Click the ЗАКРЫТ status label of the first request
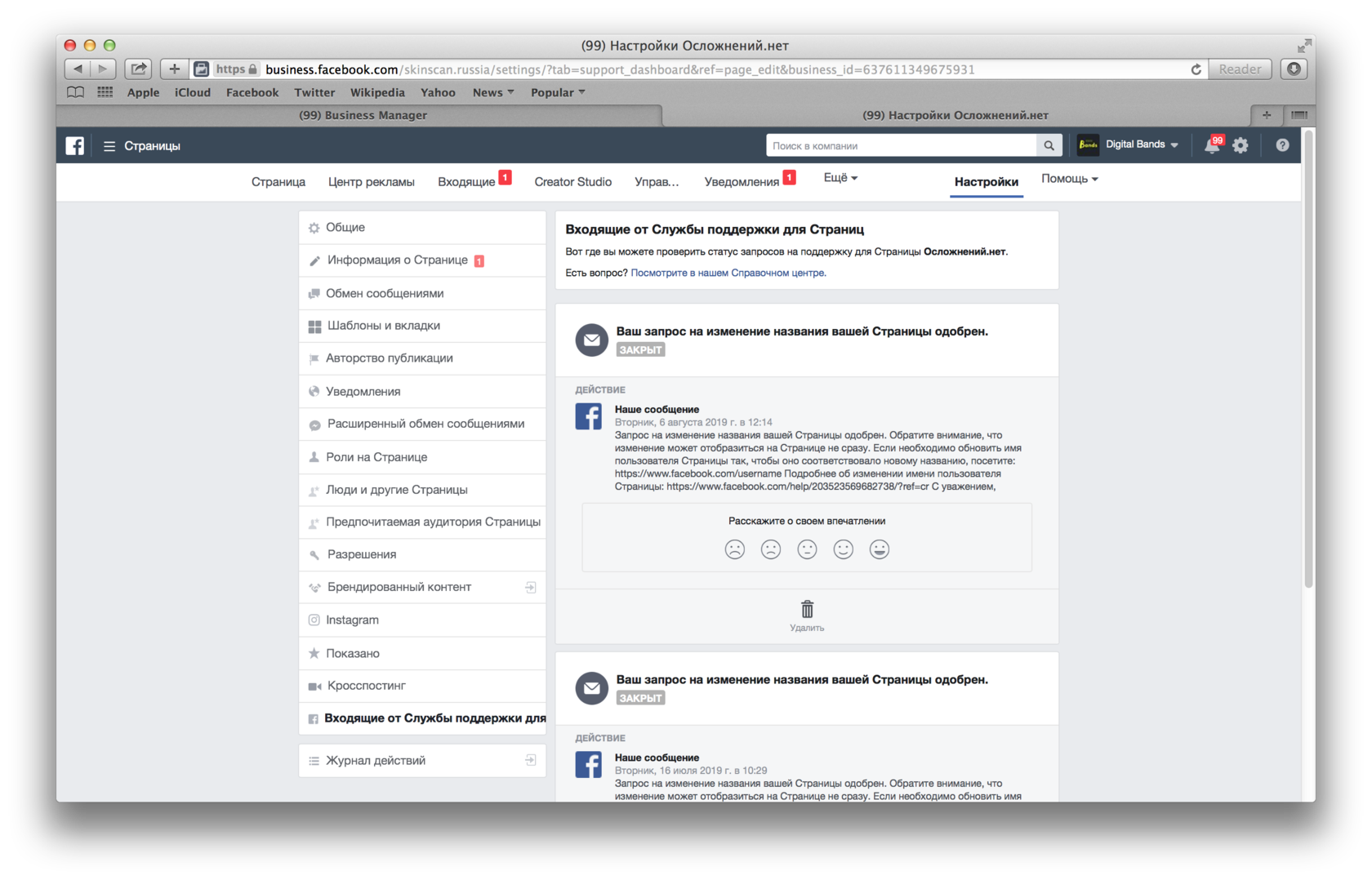The width and height of the screenshot is (1372, 880). (640, 349)
